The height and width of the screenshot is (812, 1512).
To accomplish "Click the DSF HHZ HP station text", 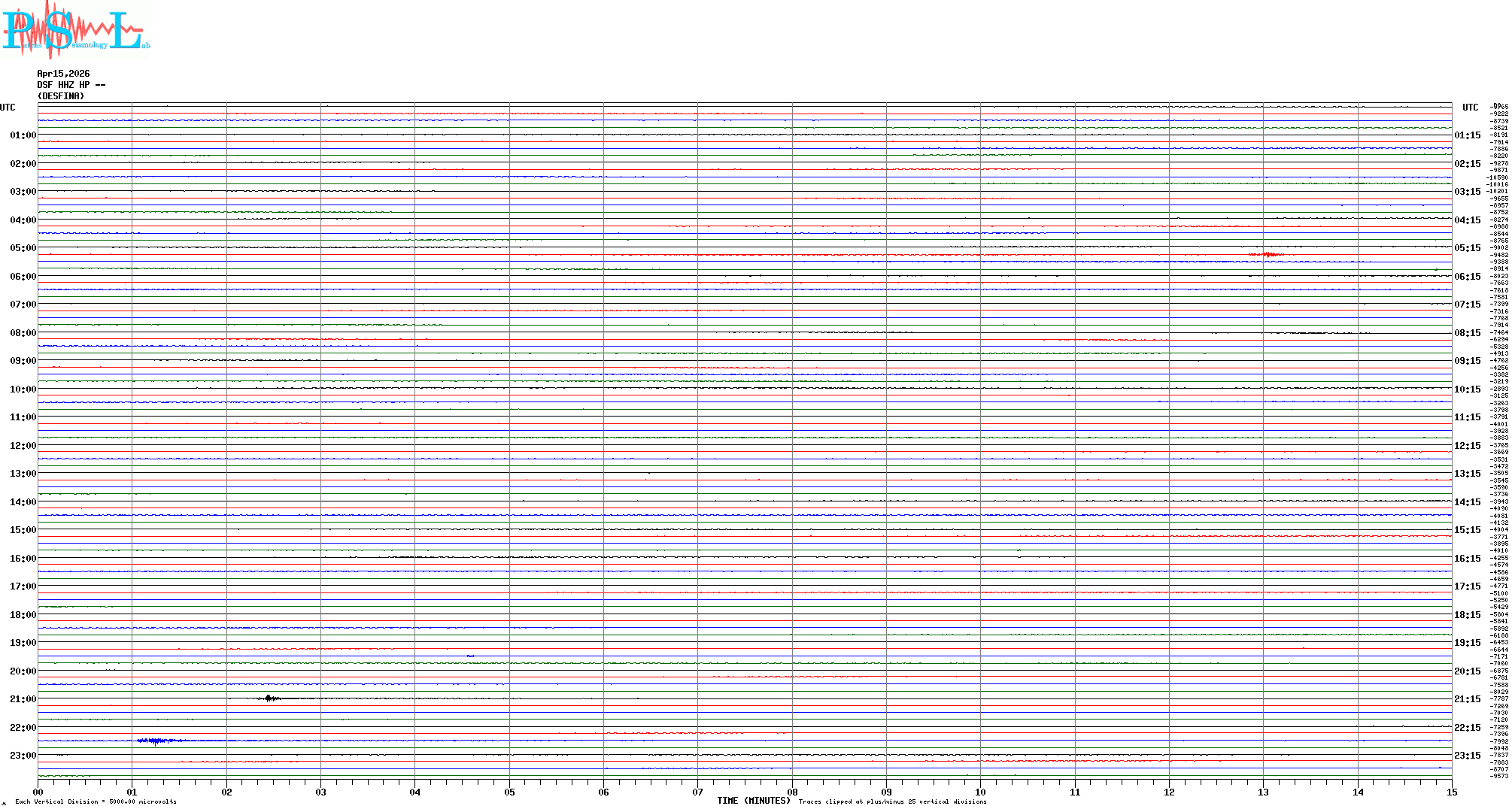I will click(71, 85).
